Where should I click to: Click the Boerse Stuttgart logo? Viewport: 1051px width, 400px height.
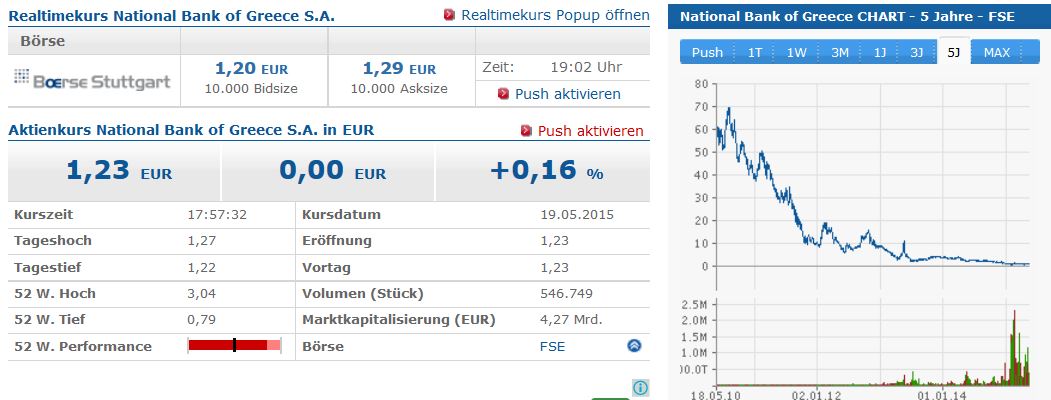click(x=93, y=80)
